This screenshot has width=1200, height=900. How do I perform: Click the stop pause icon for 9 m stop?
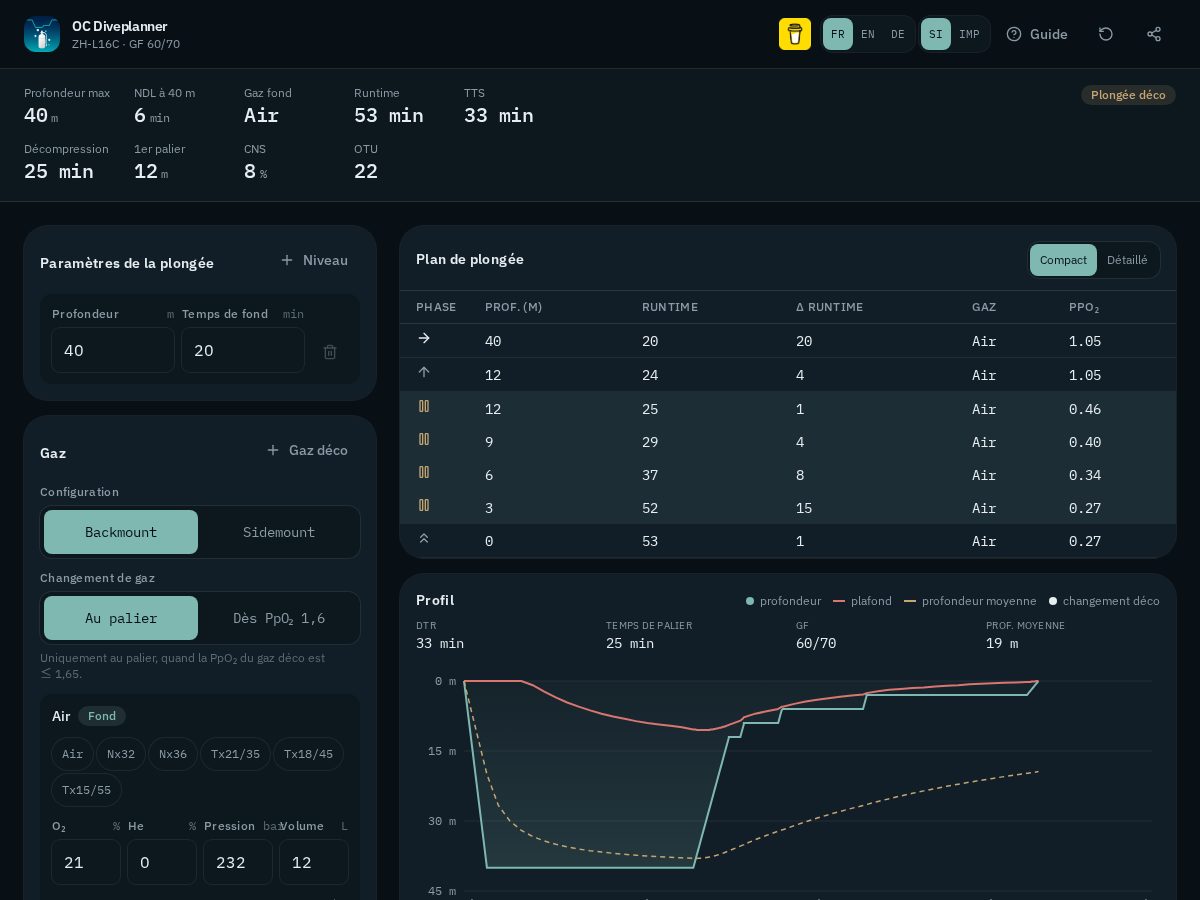click(x=424, y=439)
